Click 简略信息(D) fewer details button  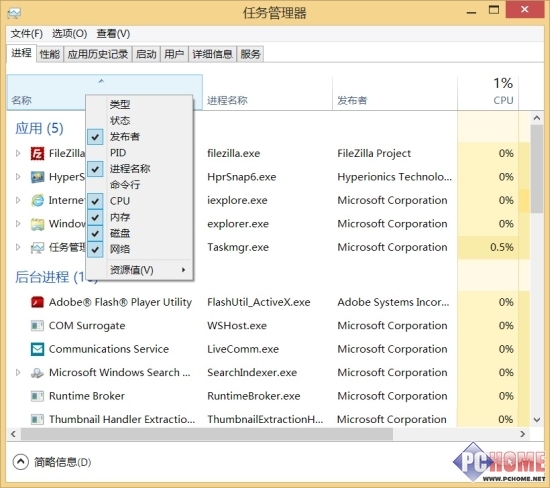[x=52, y=462]
